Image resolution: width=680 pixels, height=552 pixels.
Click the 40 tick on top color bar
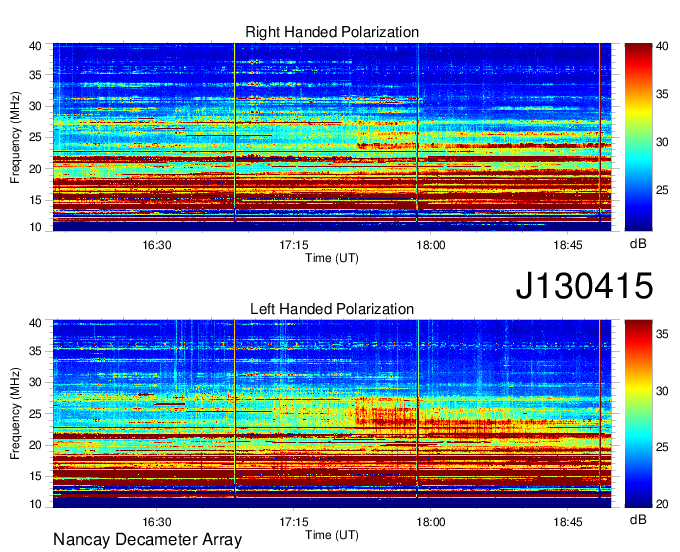click(662, 46)
